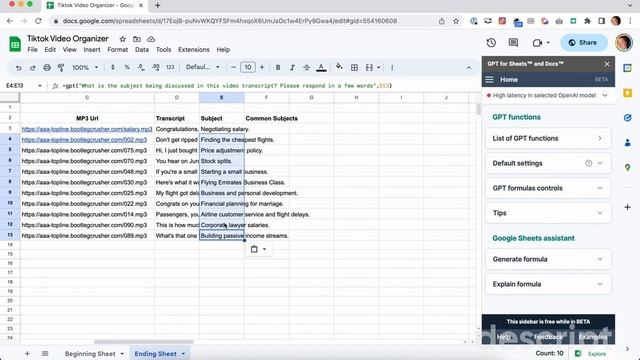The width and height of the screenshot is (640, 360).
Task: Open comments panel
Action: (513, 42)
